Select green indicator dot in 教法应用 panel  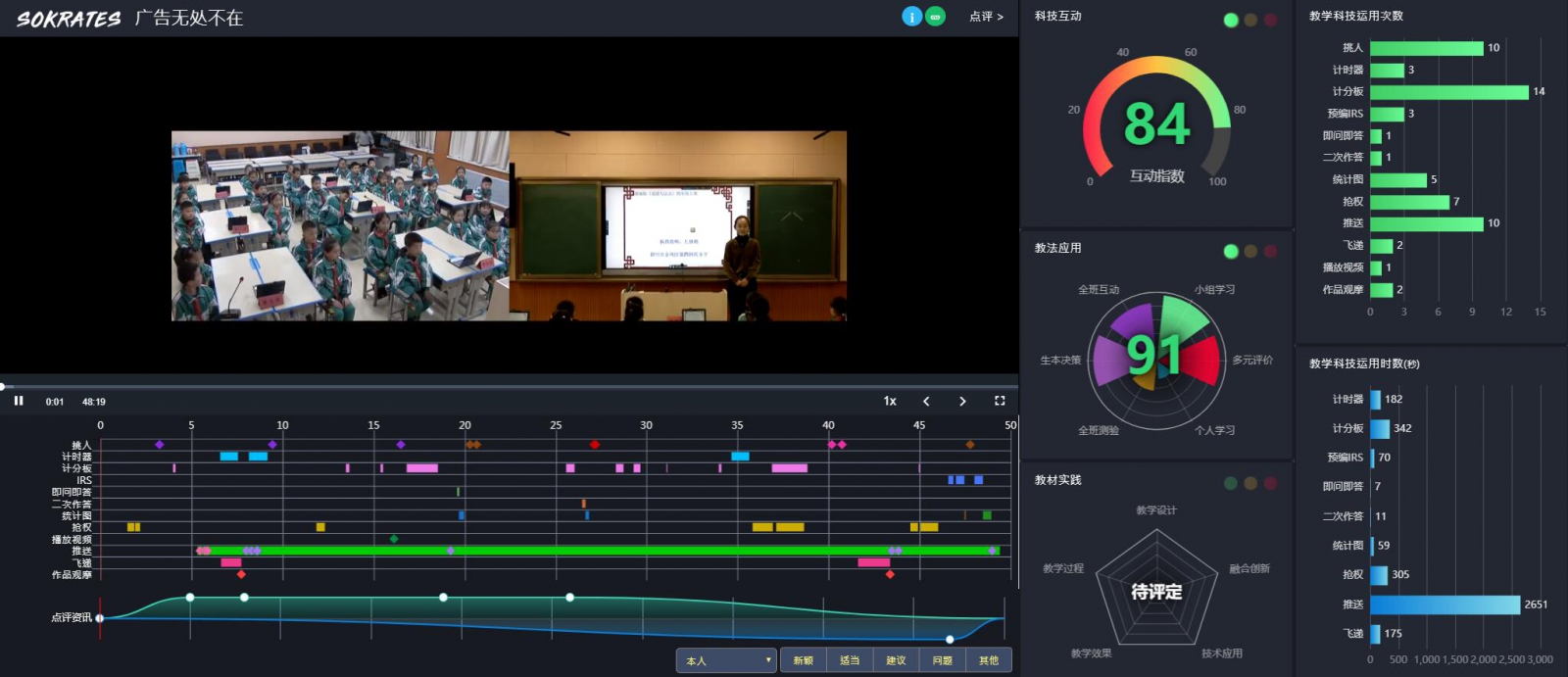[x=1231, y=252]
